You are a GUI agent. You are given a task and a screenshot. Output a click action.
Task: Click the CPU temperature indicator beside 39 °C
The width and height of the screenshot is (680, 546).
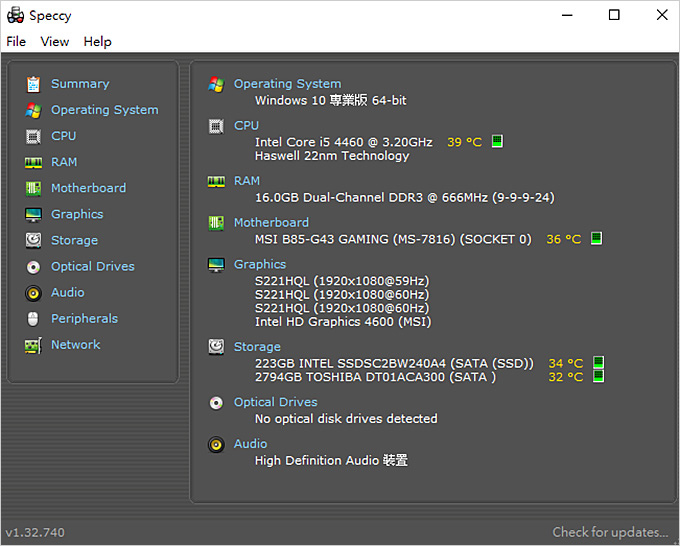pyautogui.click(x=497, y=141)
